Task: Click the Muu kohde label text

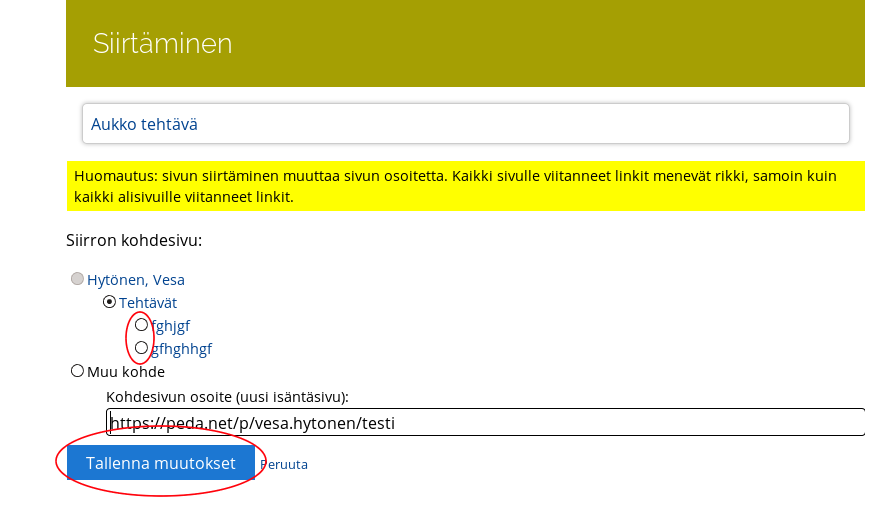Action: (126, 372)
